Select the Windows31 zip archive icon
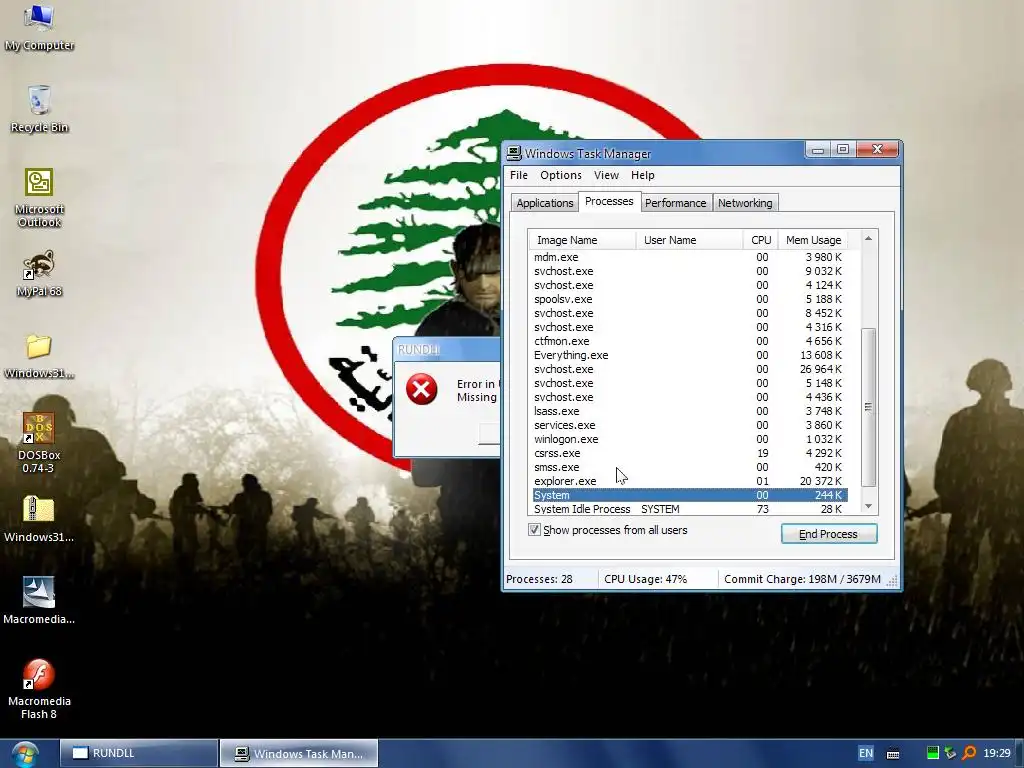This screenshot has width=1024, height=768. point(39,520)
